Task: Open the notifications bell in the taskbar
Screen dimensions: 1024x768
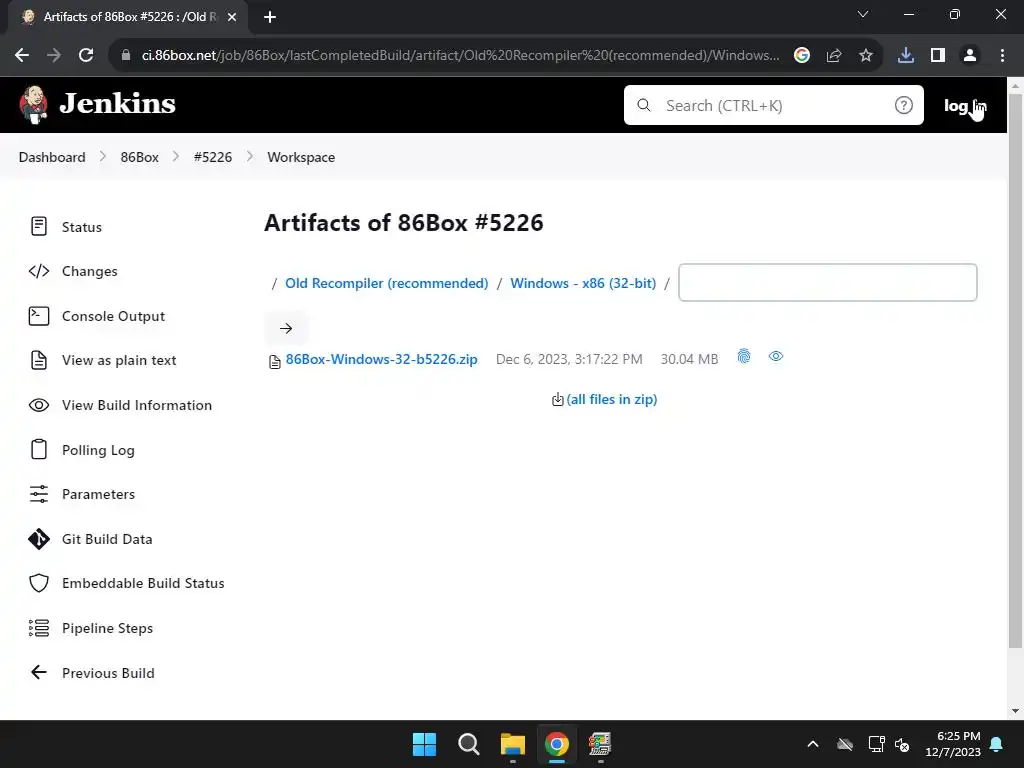Action: [997, 744]
